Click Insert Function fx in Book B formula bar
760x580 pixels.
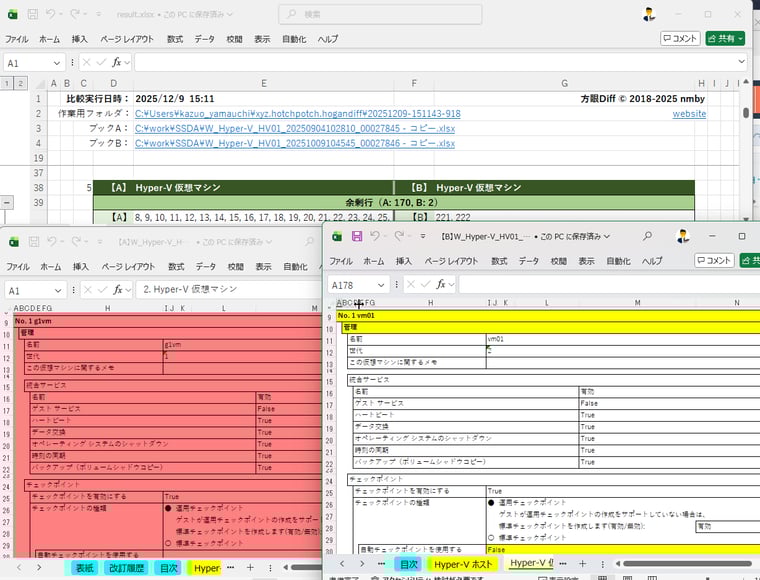pyautogui.click(x=441, y=284)
